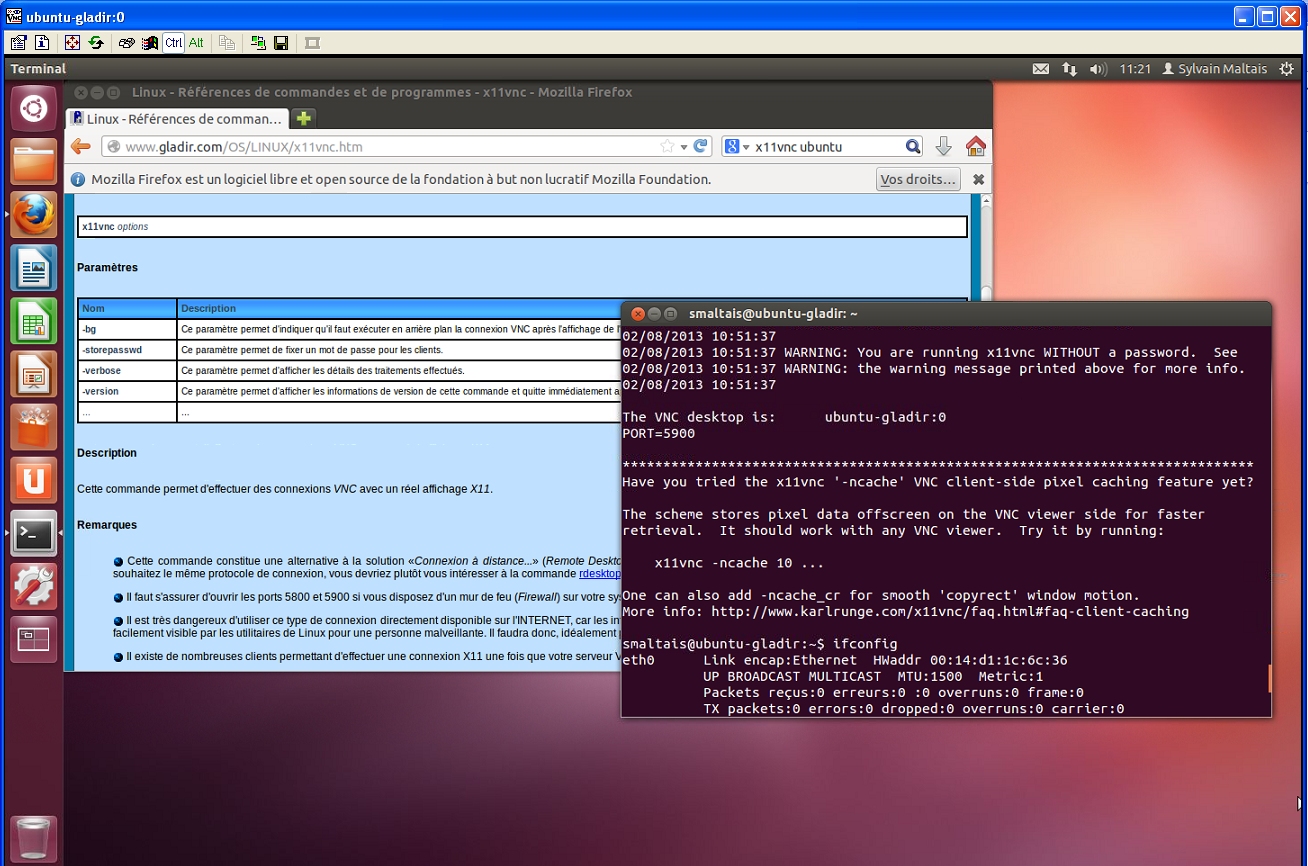Request screen refresh in VNC toolbar

coord(96,43)
